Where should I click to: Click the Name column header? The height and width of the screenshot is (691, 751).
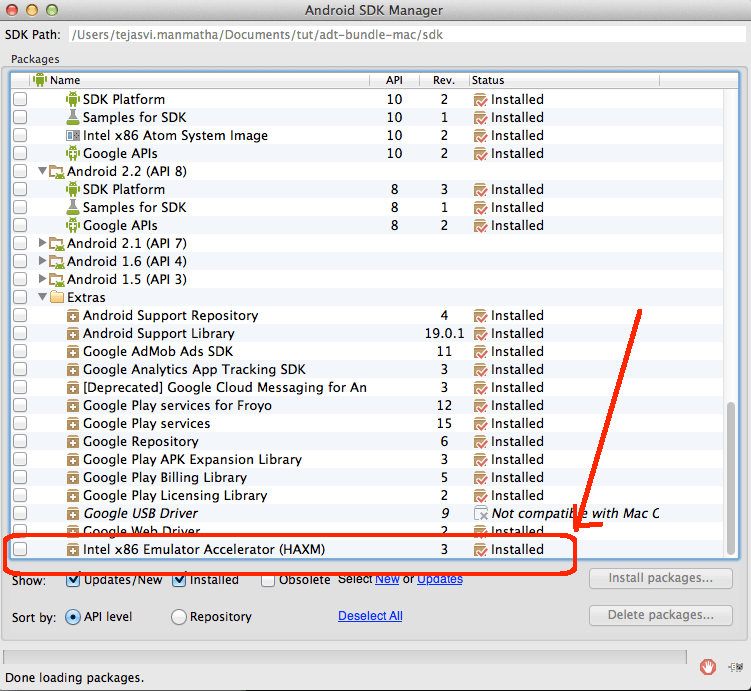[x=200, y=80]
